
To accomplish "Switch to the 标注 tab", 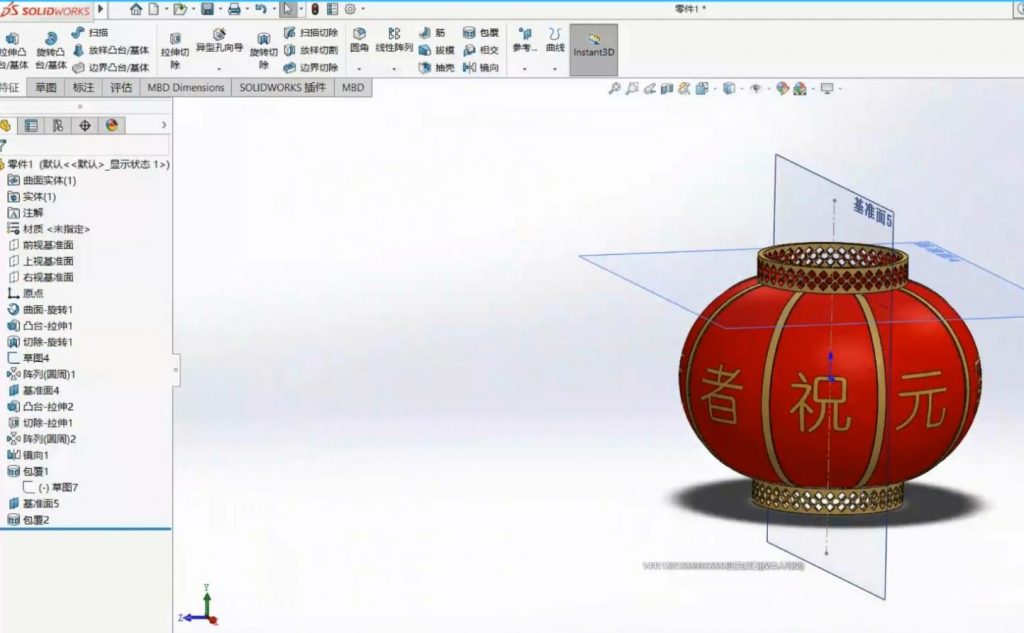I will [x=84, y=88].
